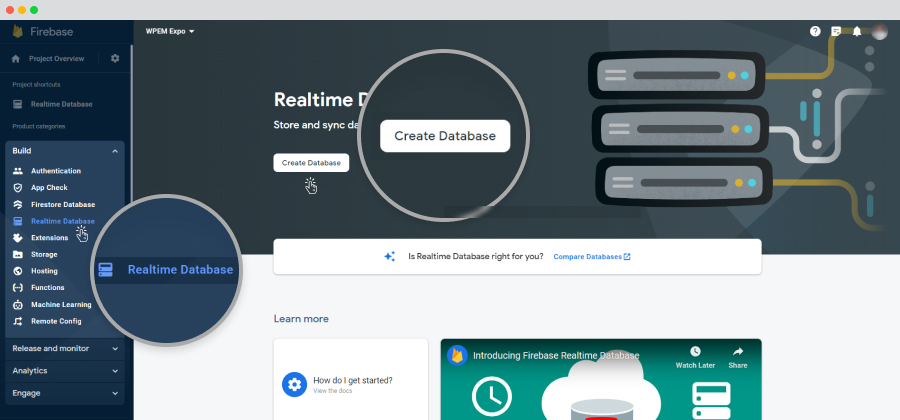The image size is (900, 420).
Task: Click the sparkle icon beside database question
Action: (390, 256)
